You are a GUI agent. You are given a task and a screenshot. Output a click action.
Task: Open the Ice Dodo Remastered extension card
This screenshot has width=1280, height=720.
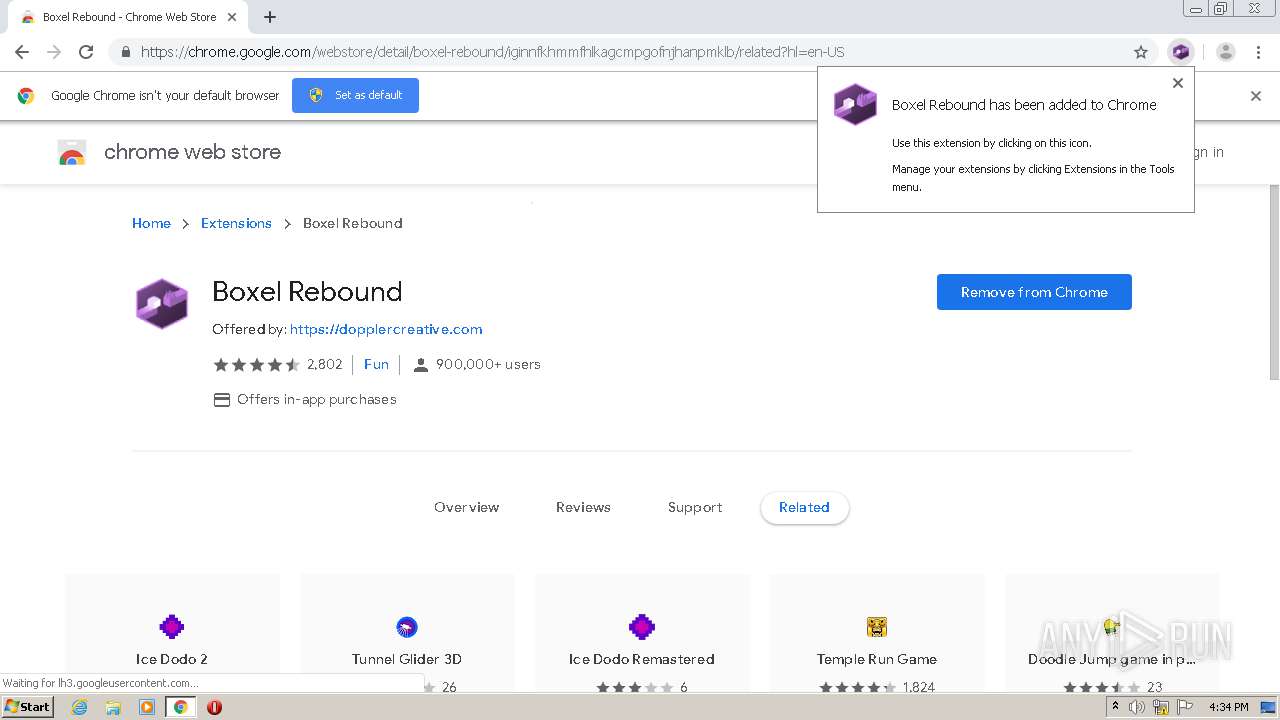(x=642, y=635)
